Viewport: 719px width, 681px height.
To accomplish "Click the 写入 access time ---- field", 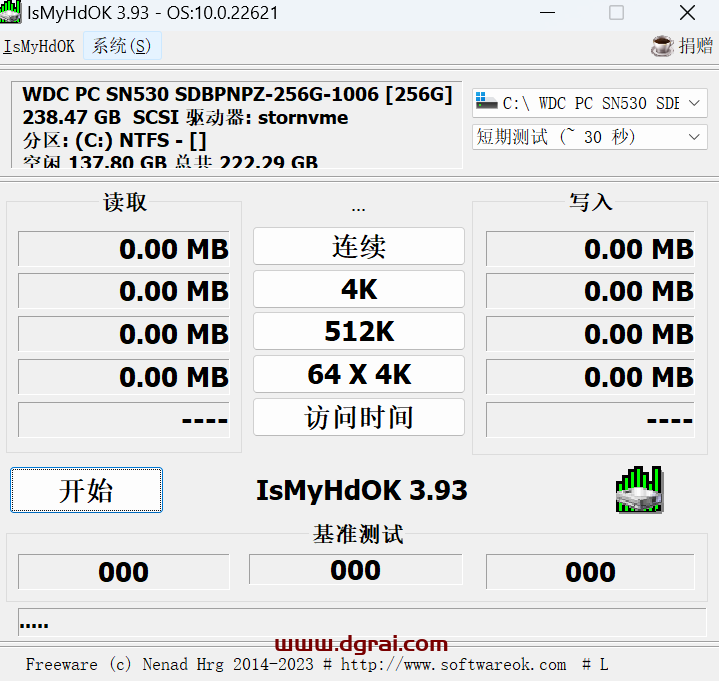I will click(590, 420).
